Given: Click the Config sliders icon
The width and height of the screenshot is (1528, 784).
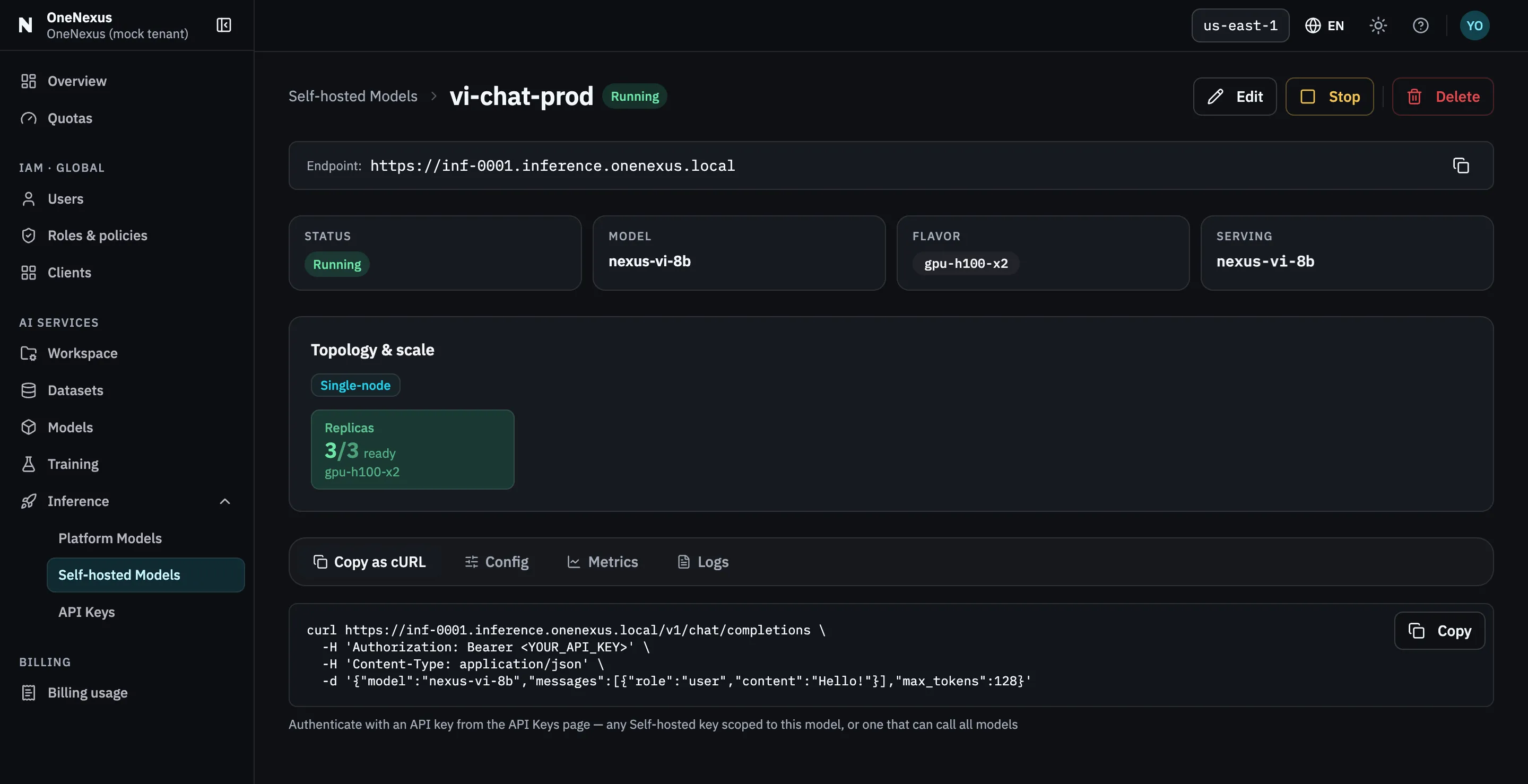Looking at the screenshot, I should click(x=472, y=562).
